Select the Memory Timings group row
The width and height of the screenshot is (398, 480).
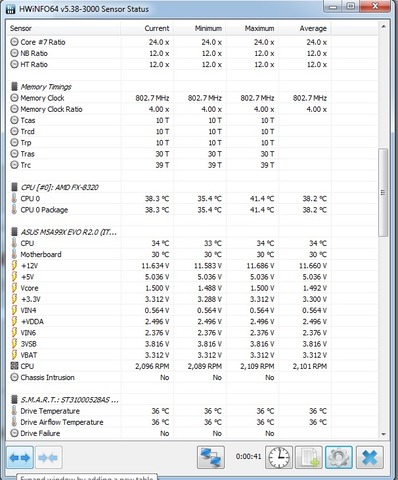click(193, 87)
